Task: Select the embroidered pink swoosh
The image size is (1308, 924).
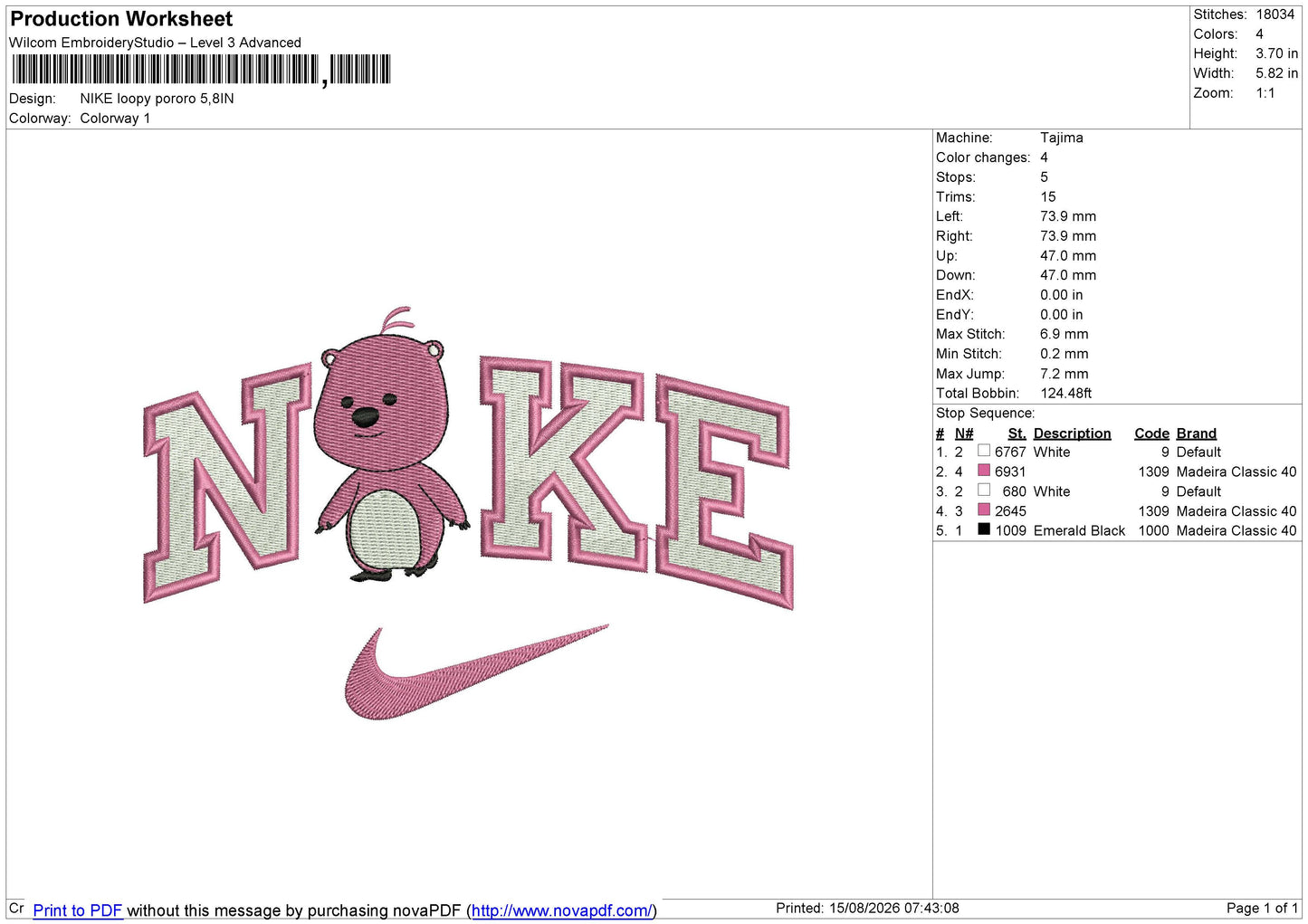Action: coord(476,672)
